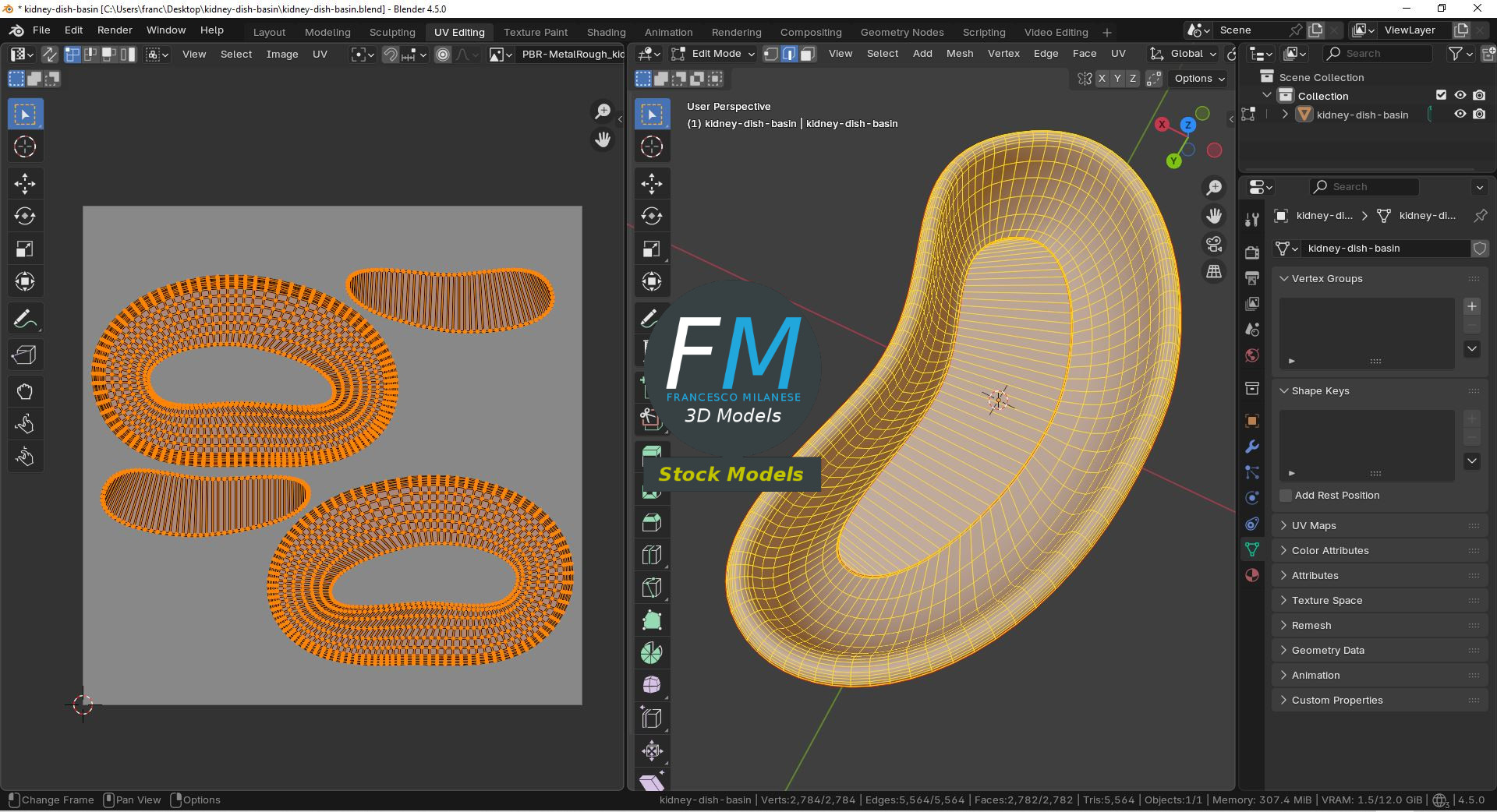Screen dimensions: 1497x812
Task: Select the Rotate tool in the UV editor toolbar
Action: [x=25, y=217]
